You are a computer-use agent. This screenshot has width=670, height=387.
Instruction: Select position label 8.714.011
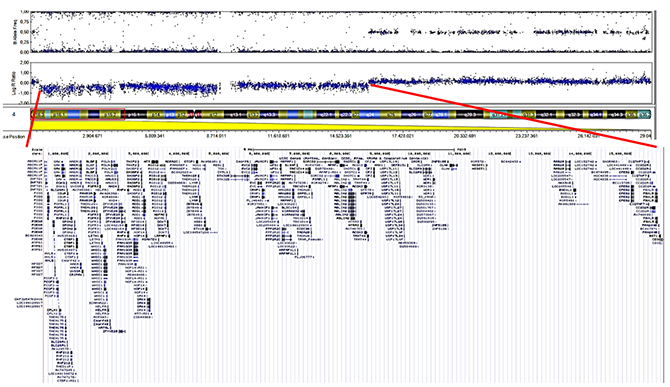216,136
